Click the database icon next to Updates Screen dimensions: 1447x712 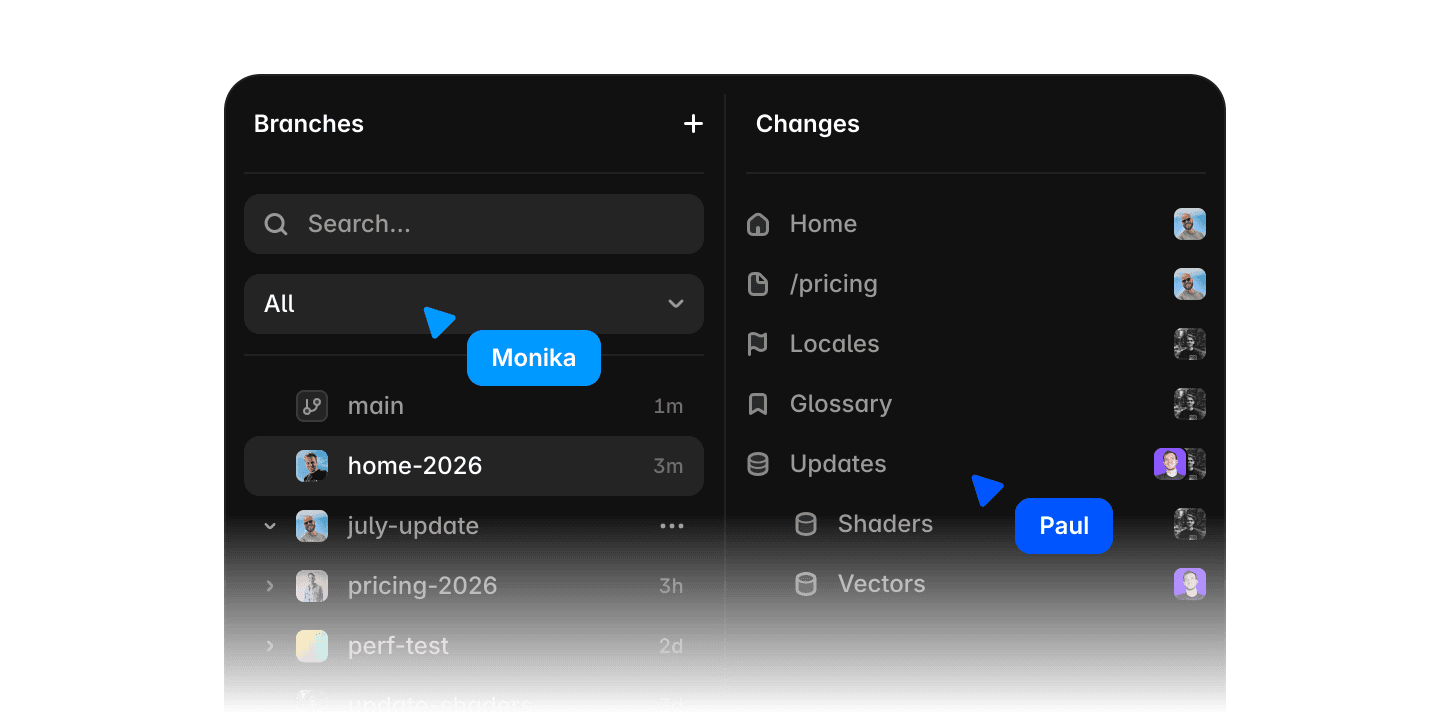pyautogui.click(x=758, y=464)
